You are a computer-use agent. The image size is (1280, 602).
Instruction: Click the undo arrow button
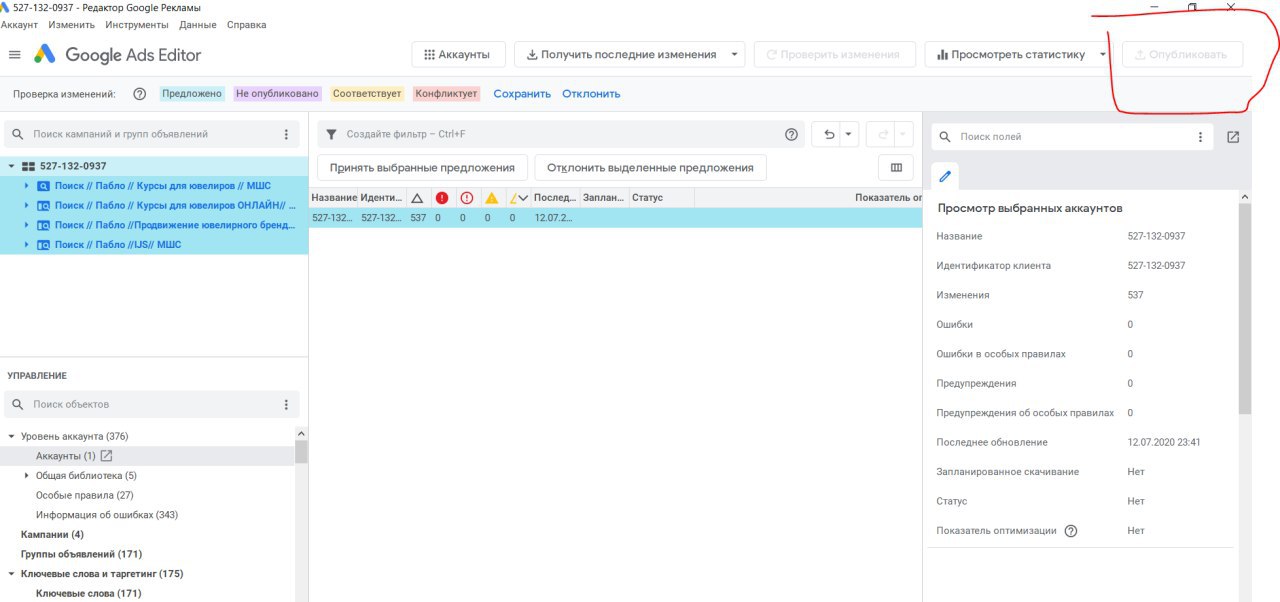click(829, 134)
